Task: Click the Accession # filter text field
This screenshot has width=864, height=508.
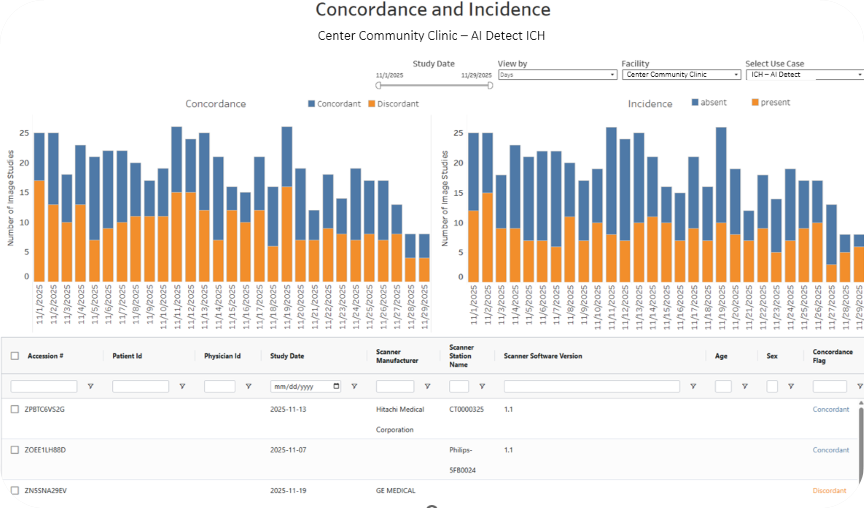Action: coord(44,386)
